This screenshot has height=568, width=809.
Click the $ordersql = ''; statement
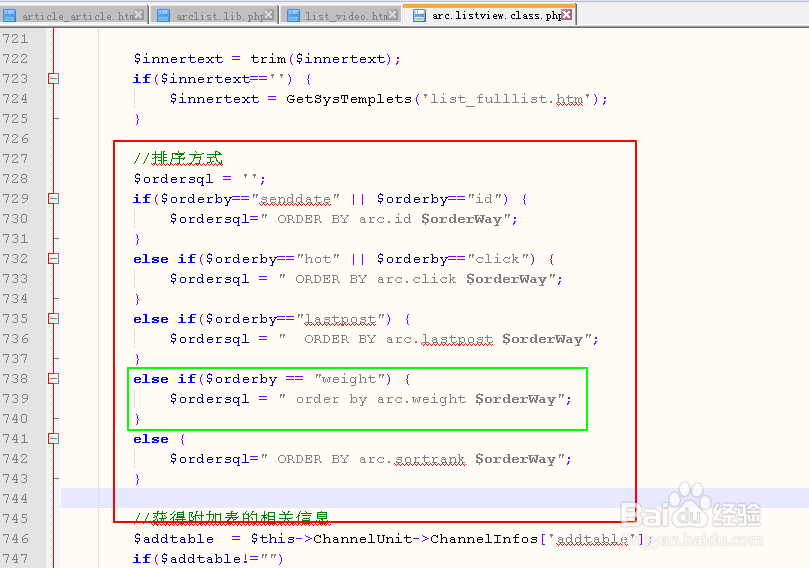click(x=200, y=179)
